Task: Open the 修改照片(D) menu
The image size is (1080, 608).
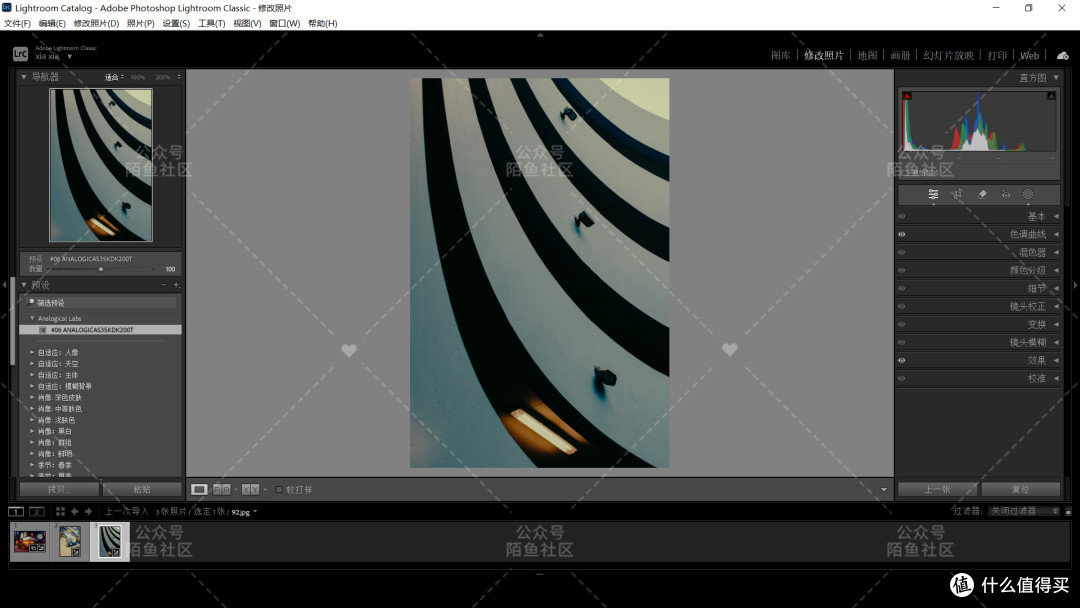Action: pos(96,23)
